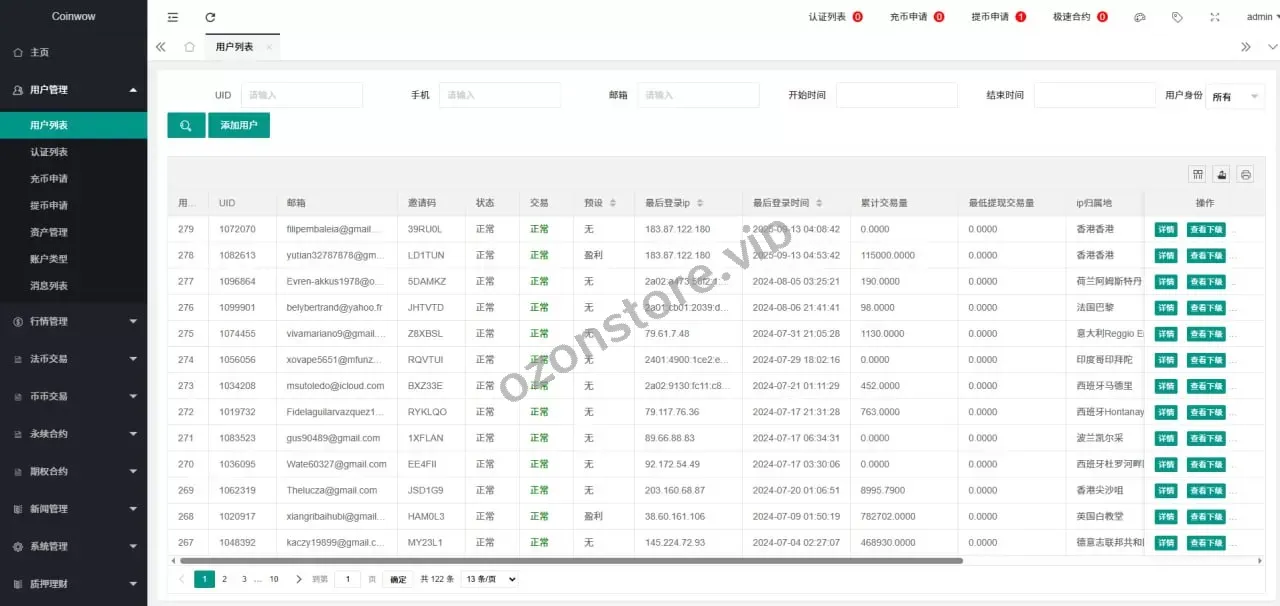Click the tag/note icon in the header

pos(1177,17)
